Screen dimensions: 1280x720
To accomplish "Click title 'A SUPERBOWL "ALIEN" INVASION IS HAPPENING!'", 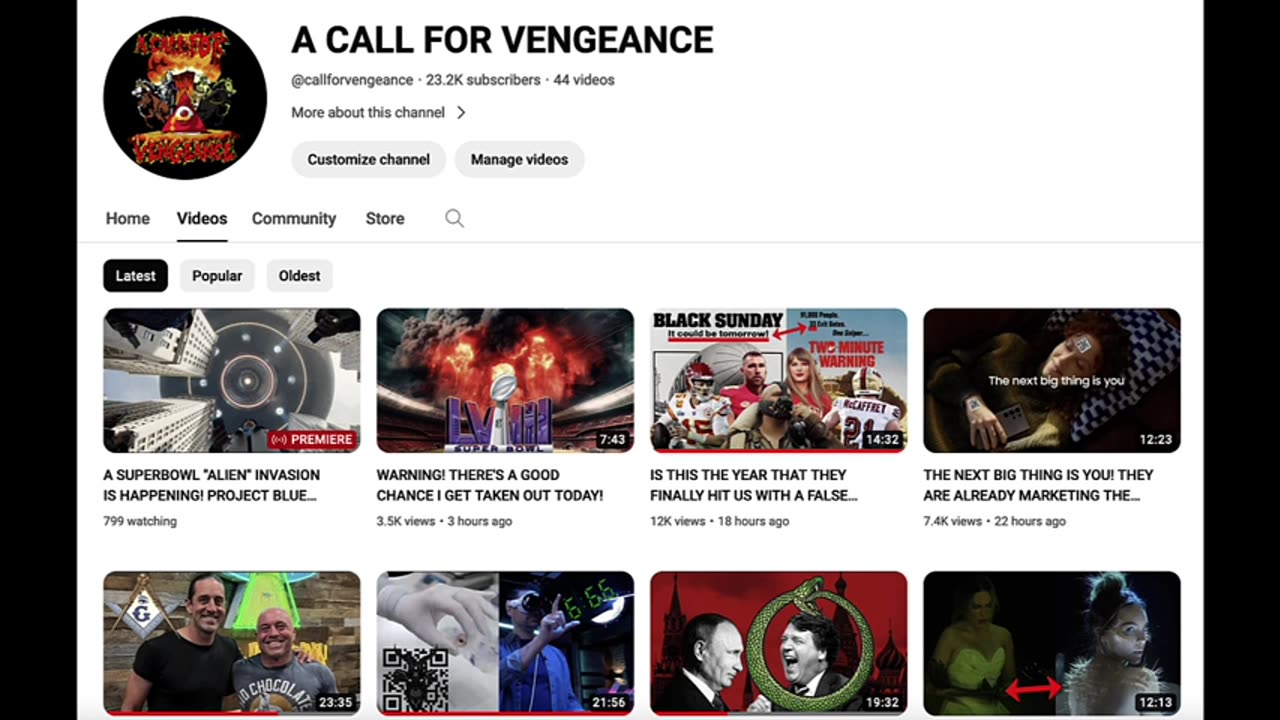I will tap(212, 485).
